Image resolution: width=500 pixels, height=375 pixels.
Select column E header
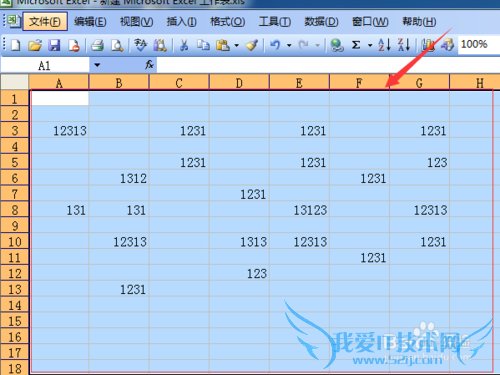pyautogui.click(x=299, y=82)
